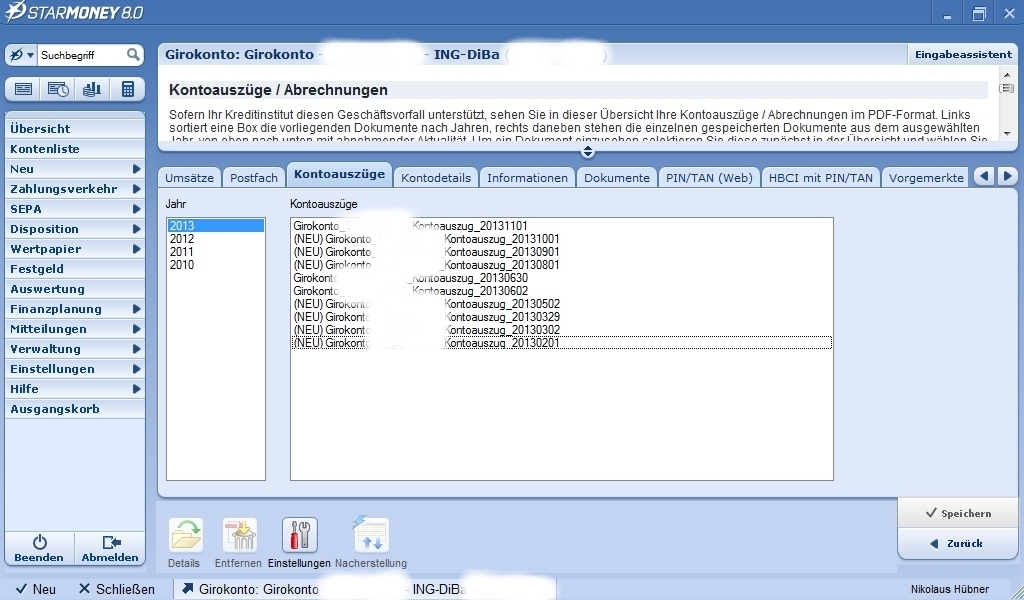The height and width of the screenshot is (600, 1024).
Task: Select year 2010 in Jahr list
Action: [216, 265]
